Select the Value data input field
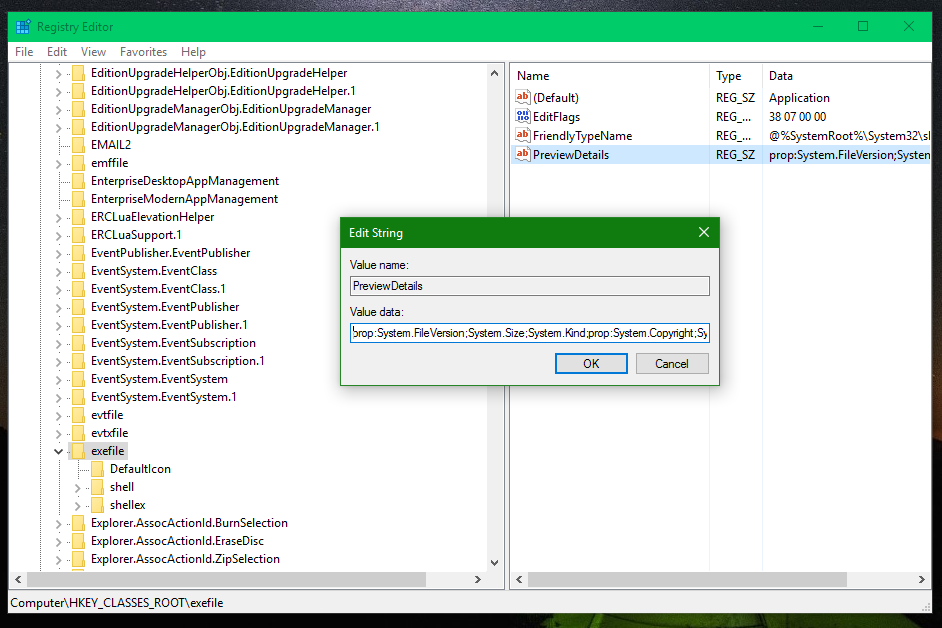This screenshot has width=942, height=628. (530, 332)
